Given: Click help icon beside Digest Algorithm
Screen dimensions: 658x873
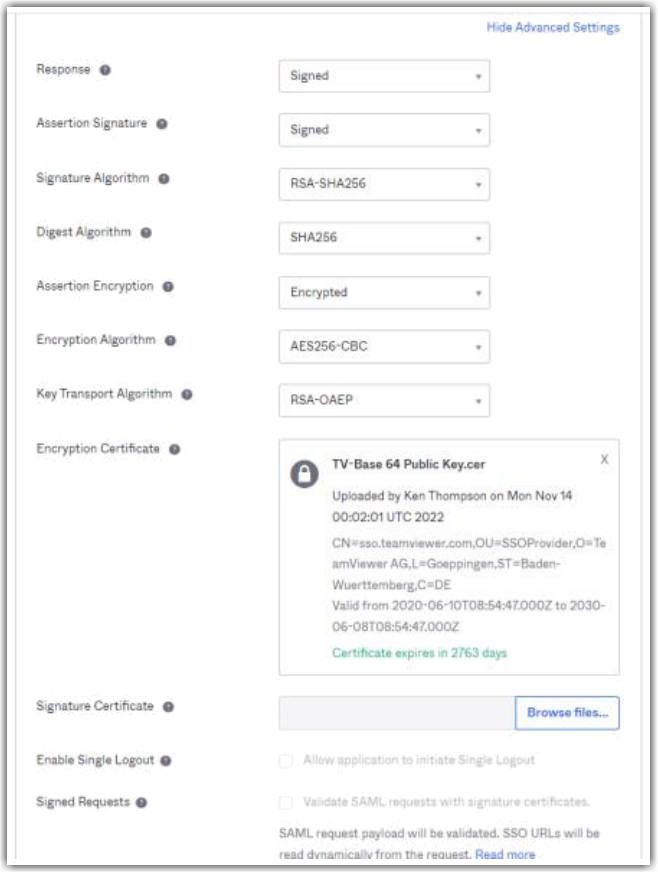Looking at the screenshot, I should click(x=146, y=233).
